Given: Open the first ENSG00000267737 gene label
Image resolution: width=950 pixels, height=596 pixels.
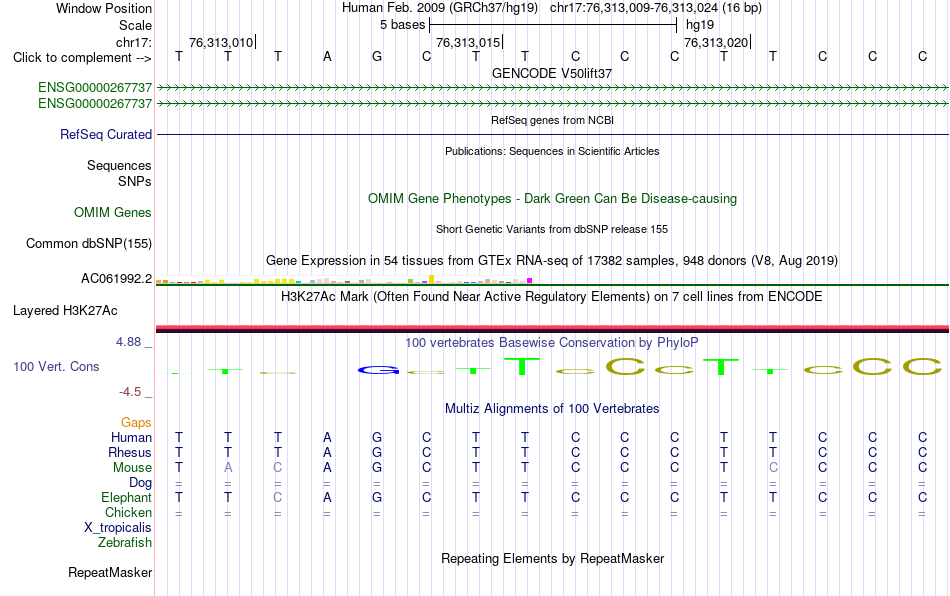Looking at the screenshot, I should (x=95, y=87).
